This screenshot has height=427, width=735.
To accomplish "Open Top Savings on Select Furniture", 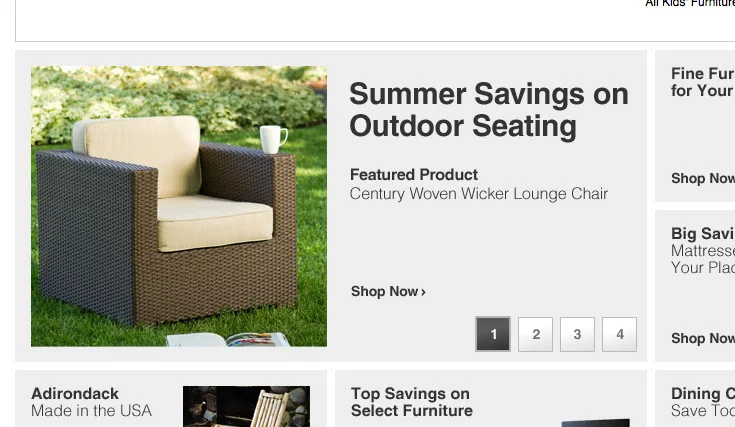I will 412,402.
